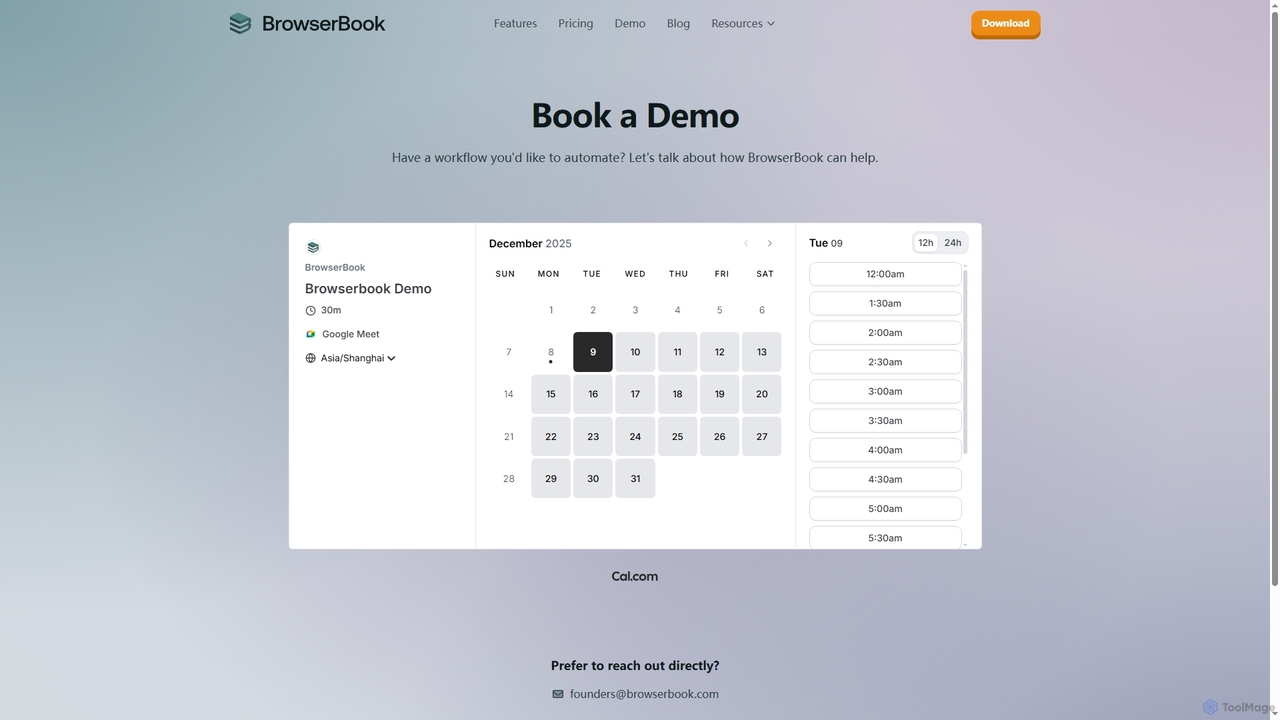This screenshot has height=720, width=1280.
Task: Select December 15 in the calendar
Action: coord(551,394)
